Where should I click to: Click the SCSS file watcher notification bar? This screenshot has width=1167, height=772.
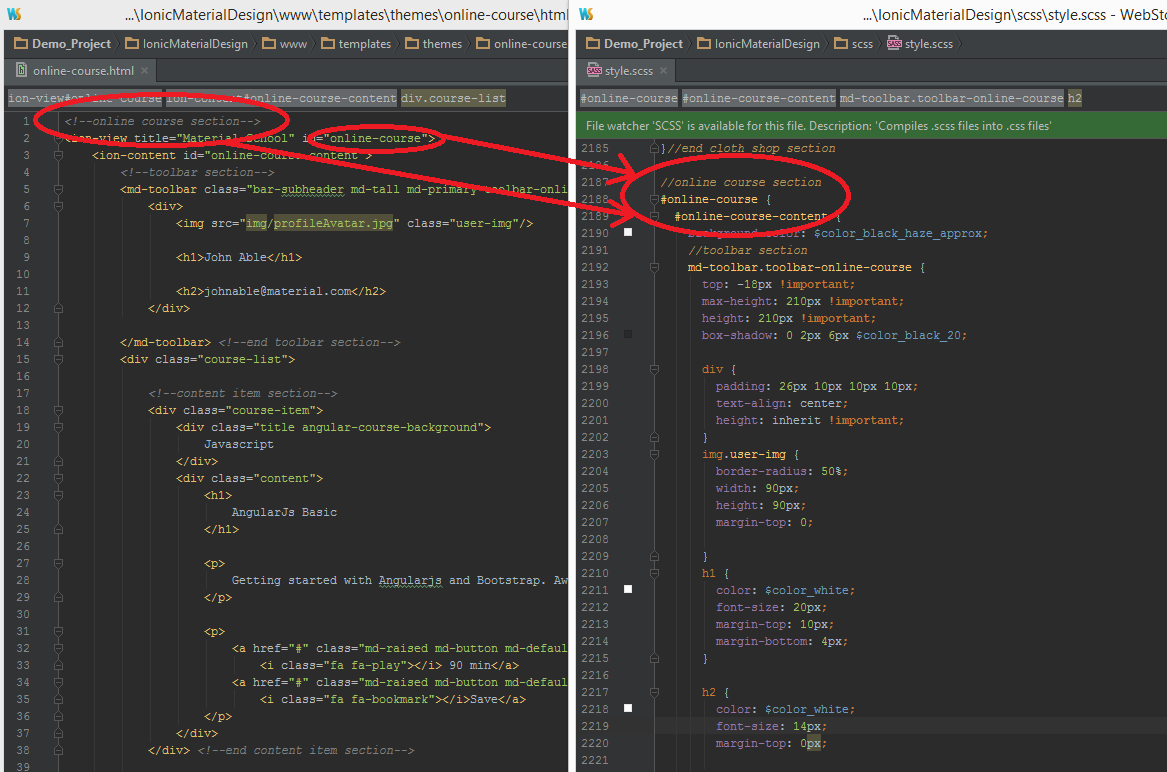tap(818, 126)
